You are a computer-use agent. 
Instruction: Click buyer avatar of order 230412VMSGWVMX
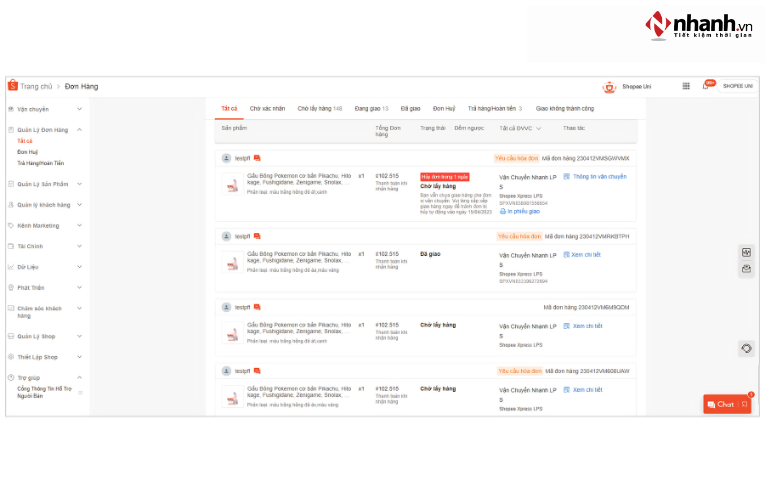tap(226, 158)
